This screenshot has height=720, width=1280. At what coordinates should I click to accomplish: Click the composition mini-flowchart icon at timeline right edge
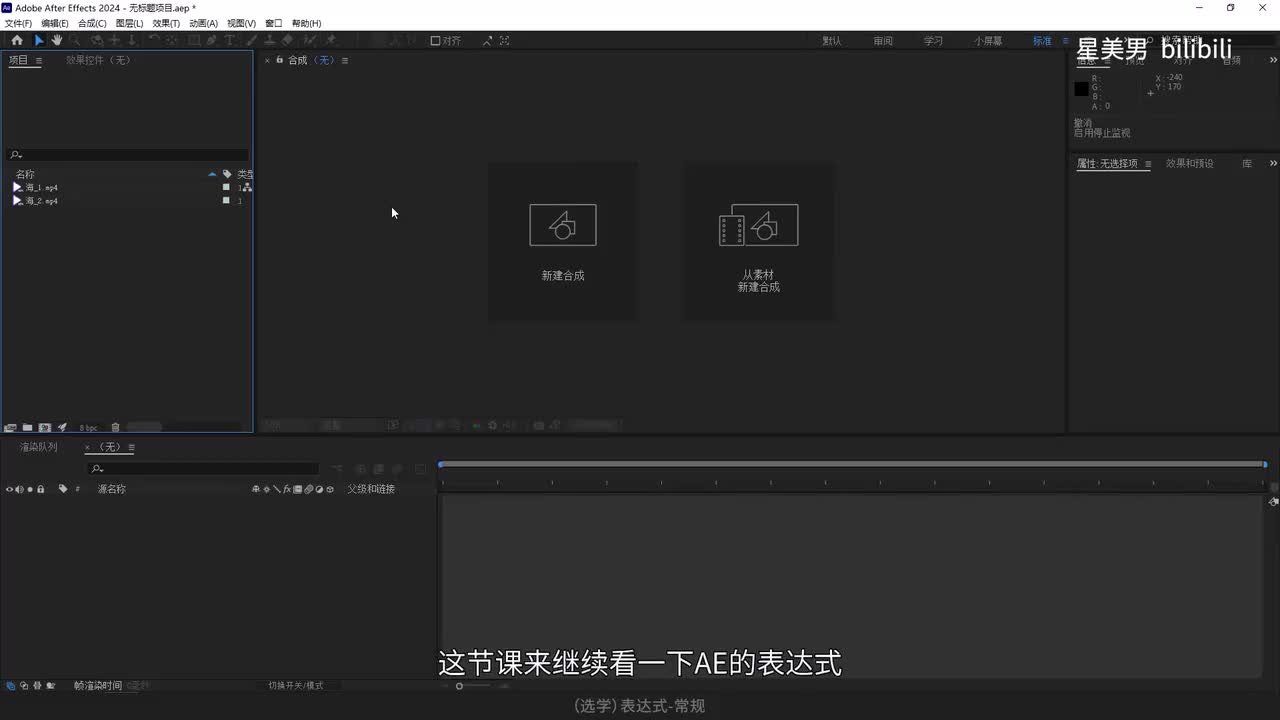coord(1273,502)
